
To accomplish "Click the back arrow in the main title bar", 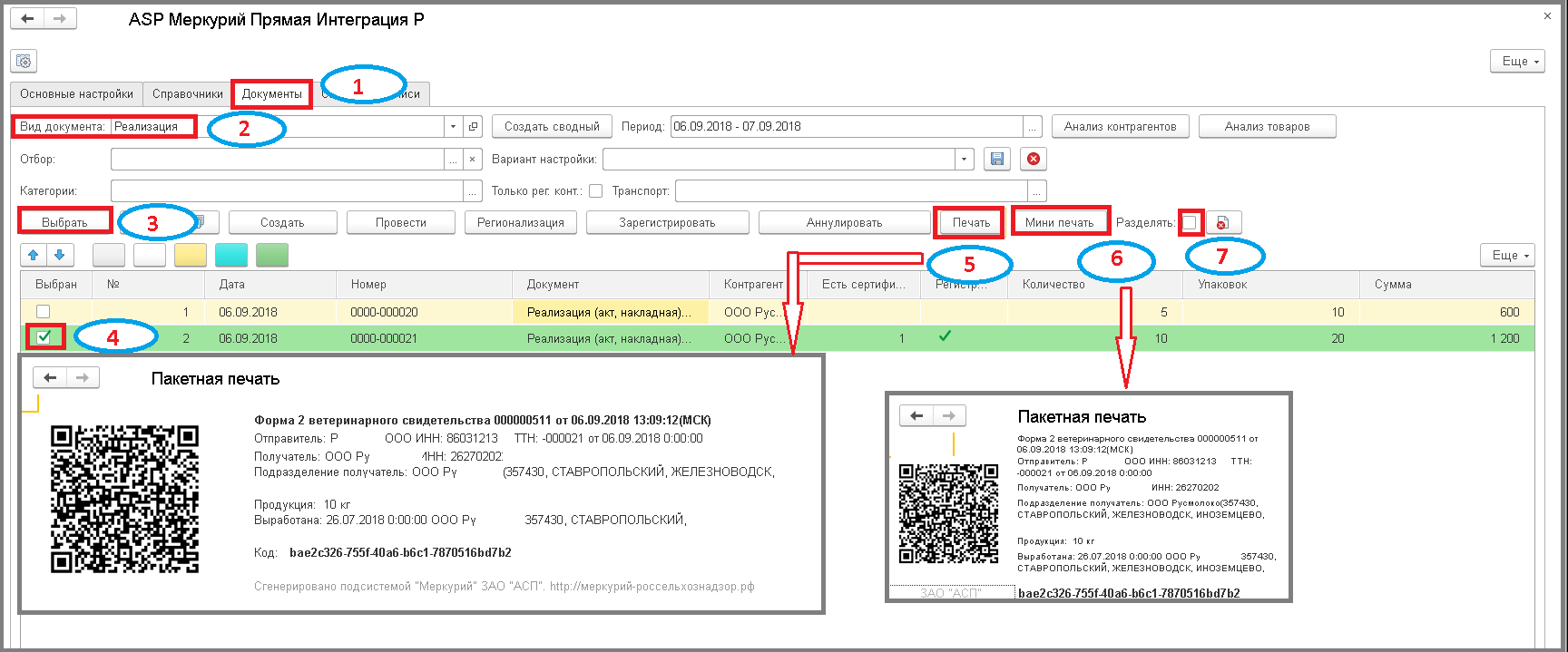I will coord(27,18).
